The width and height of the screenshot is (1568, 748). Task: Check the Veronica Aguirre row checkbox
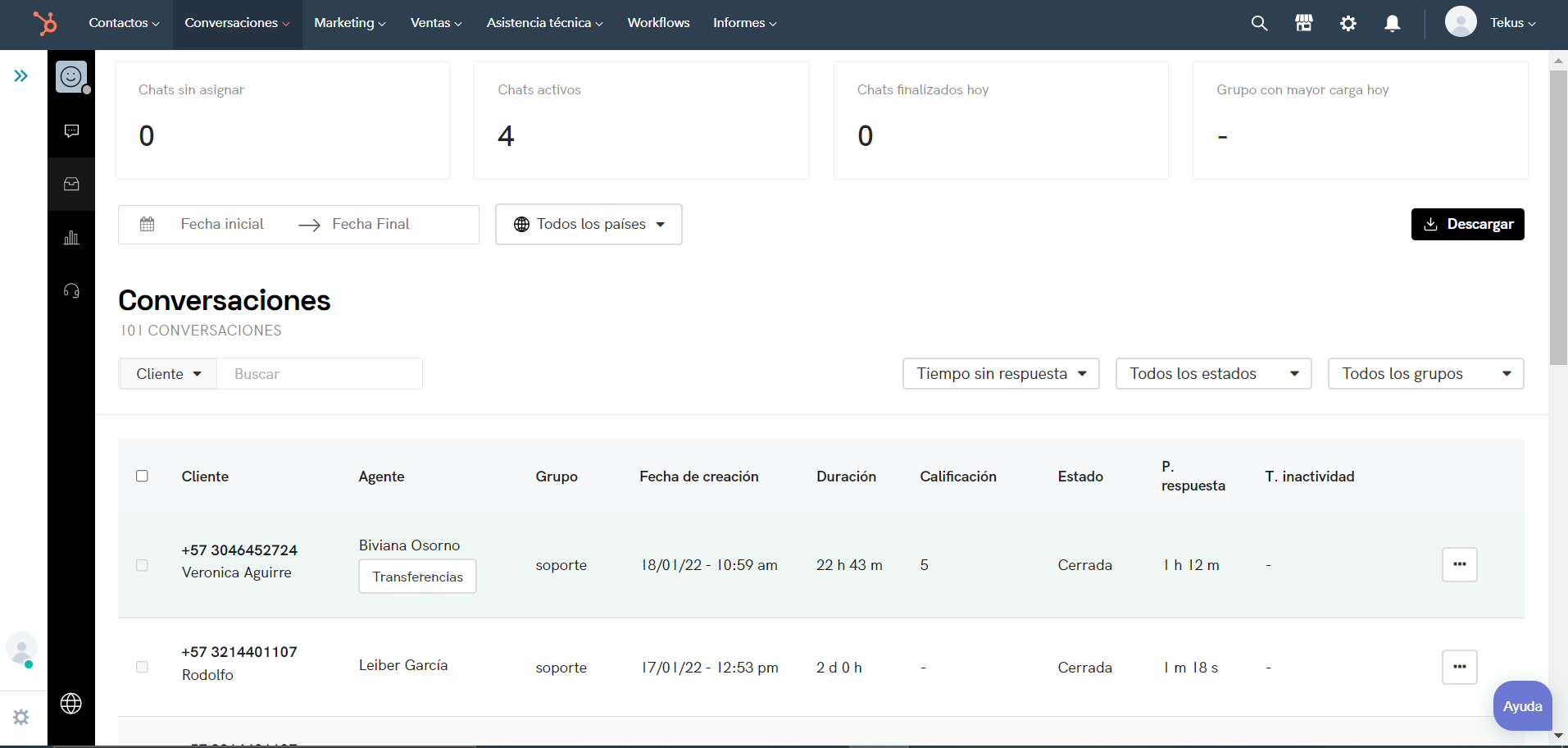[x=142, y=565]
